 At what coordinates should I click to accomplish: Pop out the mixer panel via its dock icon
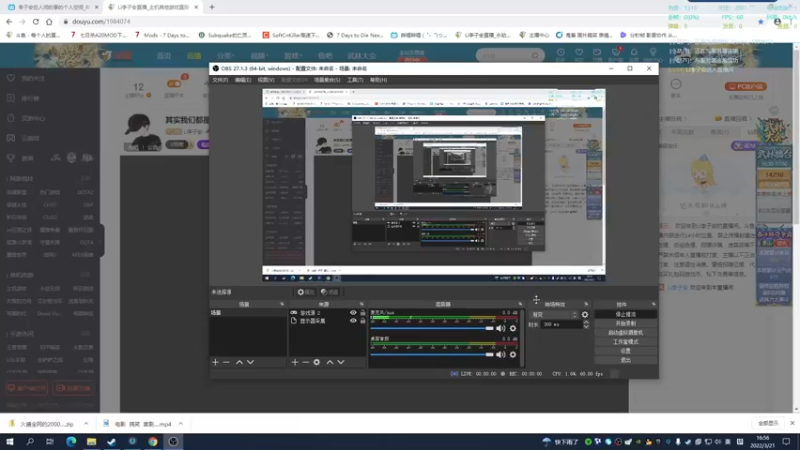[x=520, y=305]
